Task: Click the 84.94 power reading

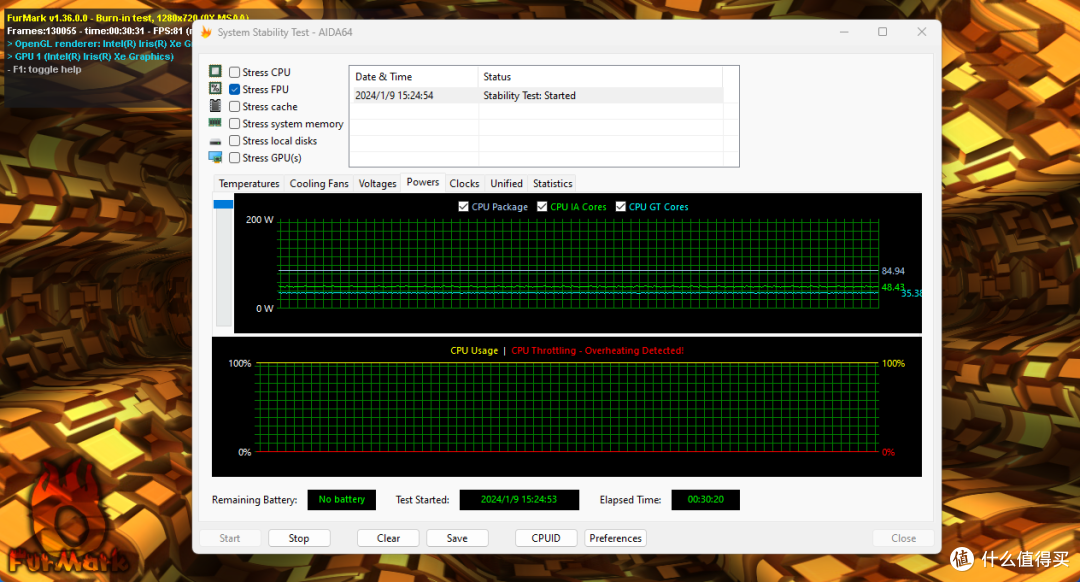Action: 893,271
